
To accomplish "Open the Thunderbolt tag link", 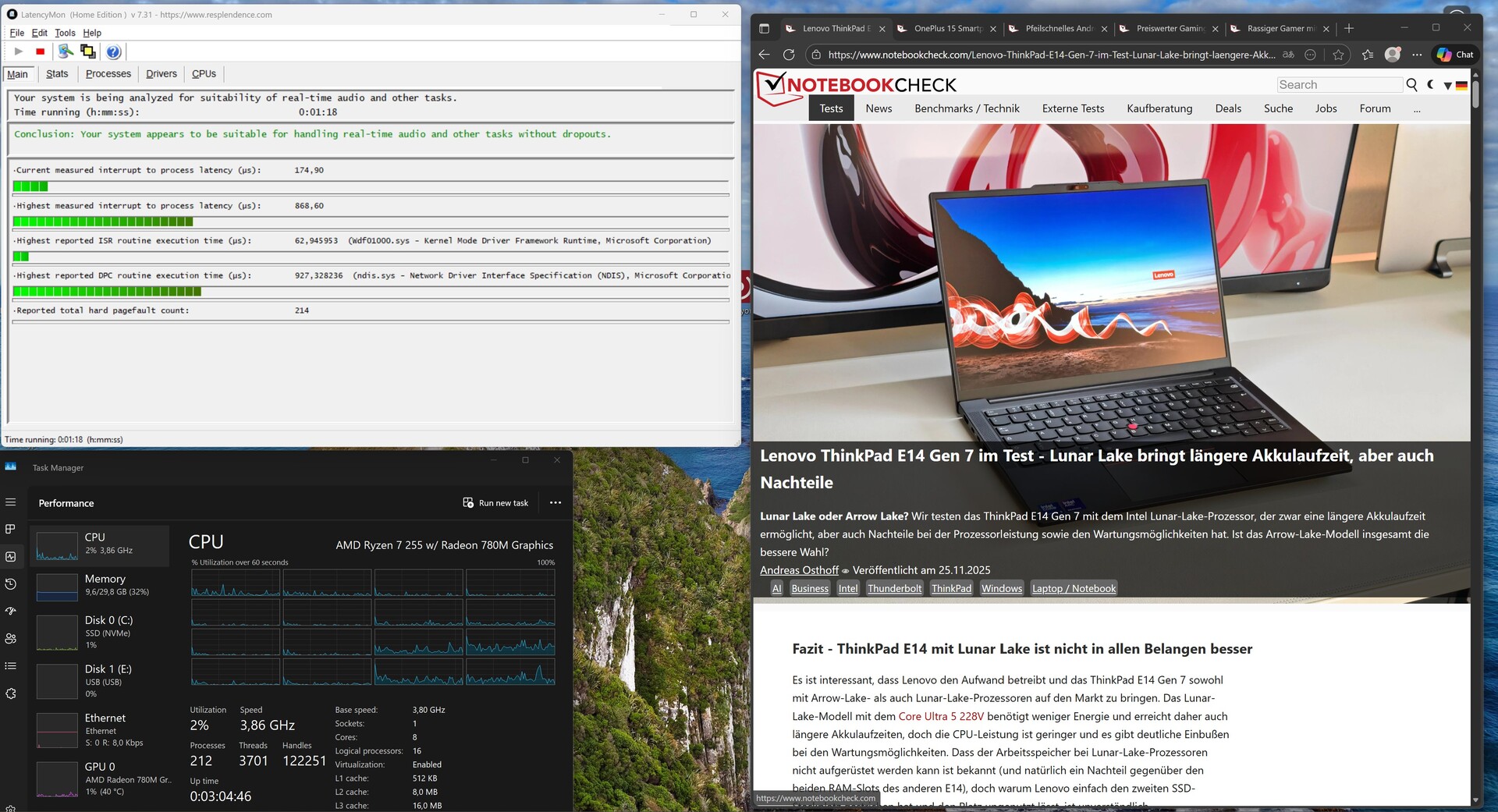I will click(x=894, y=588).
